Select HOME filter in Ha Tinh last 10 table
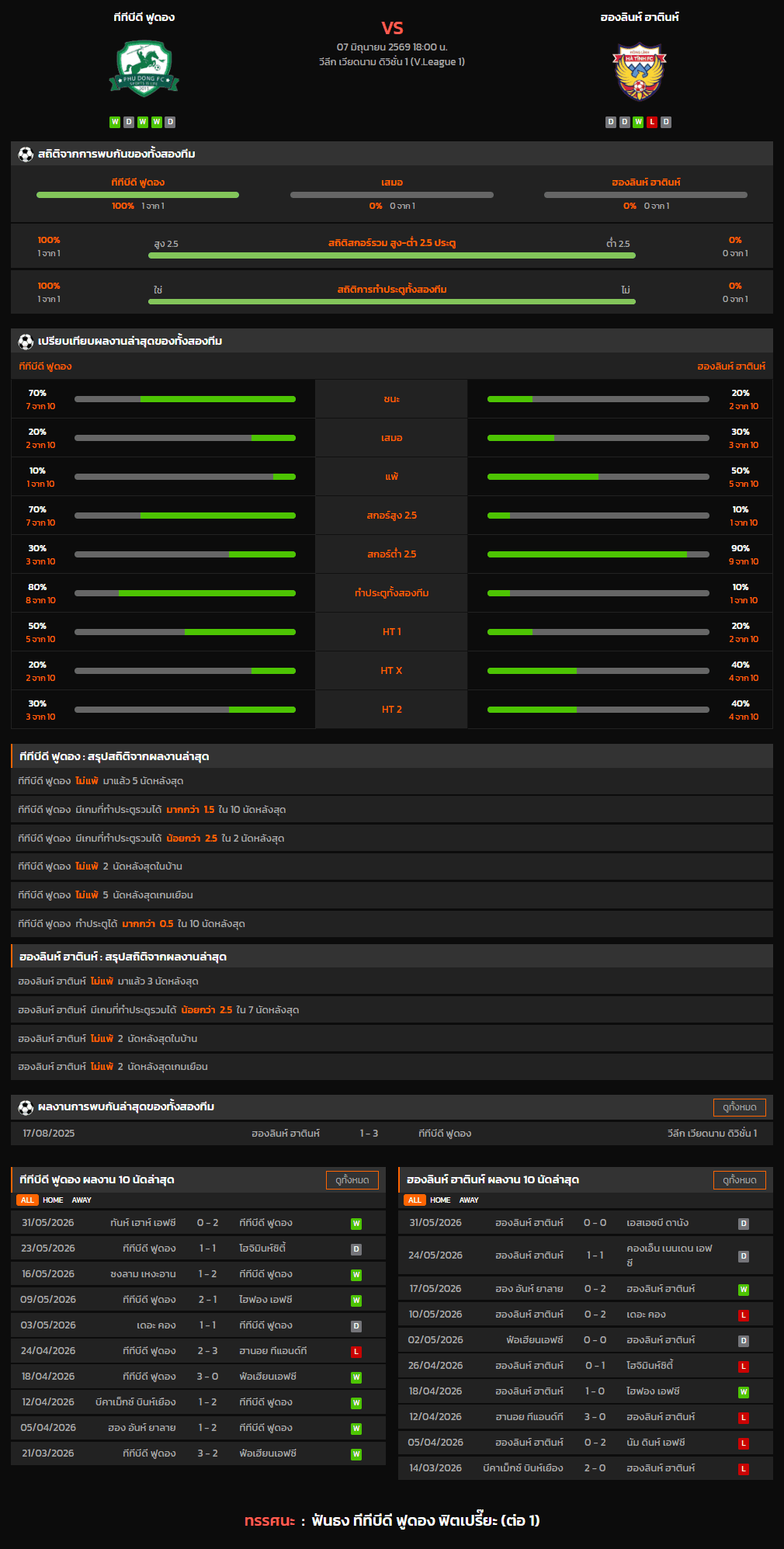The height and width of the screenshot is (1549, 784). point(440,1200)
